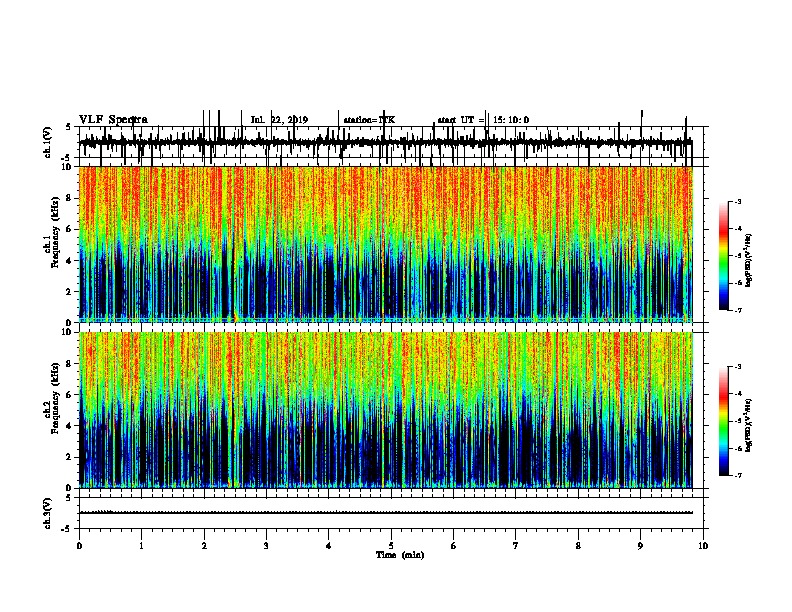Image resolution: width=792 pixels, height=612 pixels.
Task: Click the "-3" tick on ch.2 colorbar
Action: (738, 367)
